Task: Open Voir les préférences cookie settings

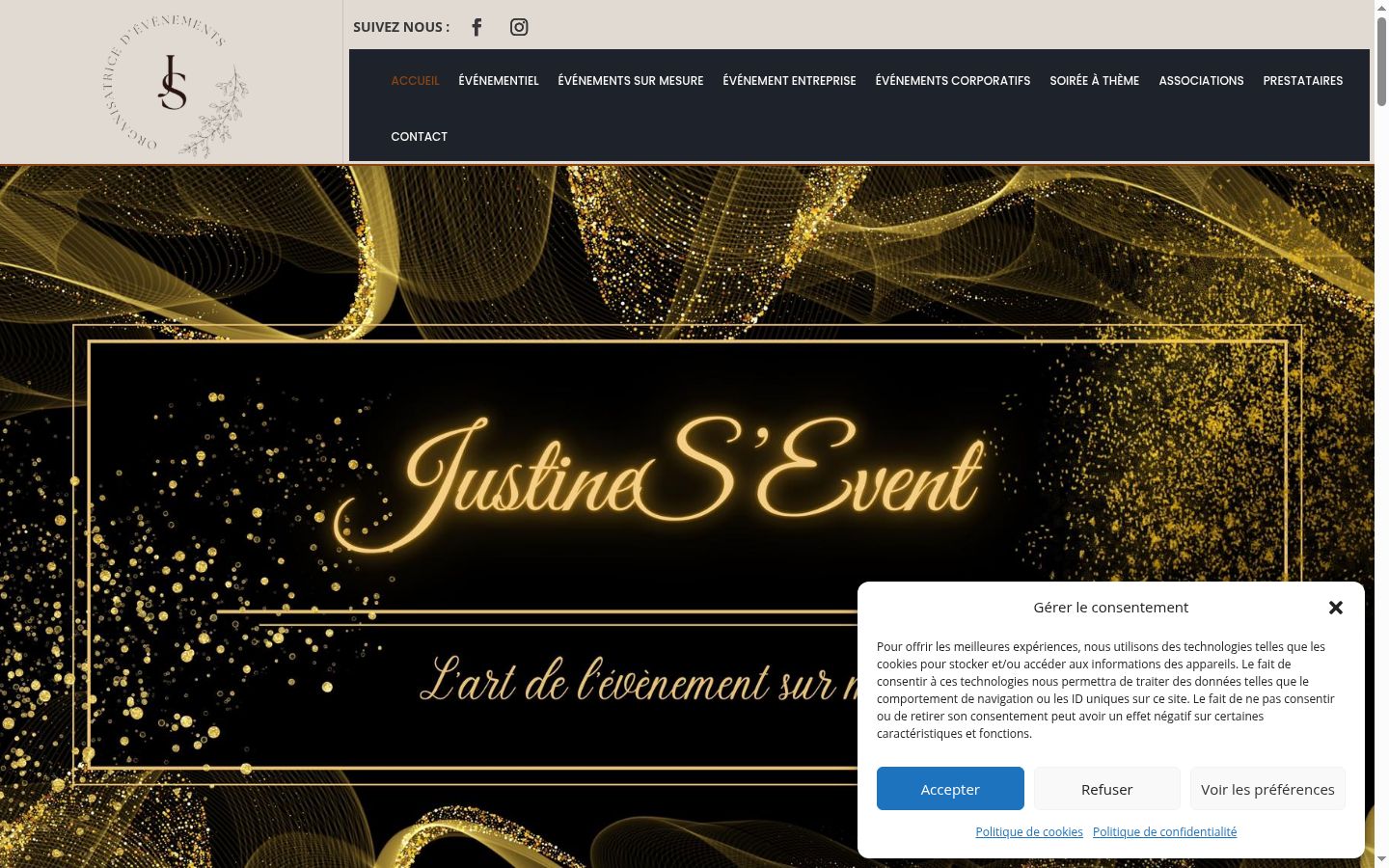Action: click(1267, 789)
